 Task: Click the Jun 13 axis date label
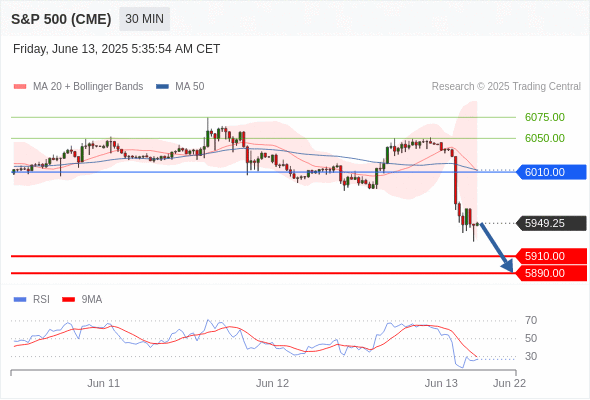(x=441, y=383)
